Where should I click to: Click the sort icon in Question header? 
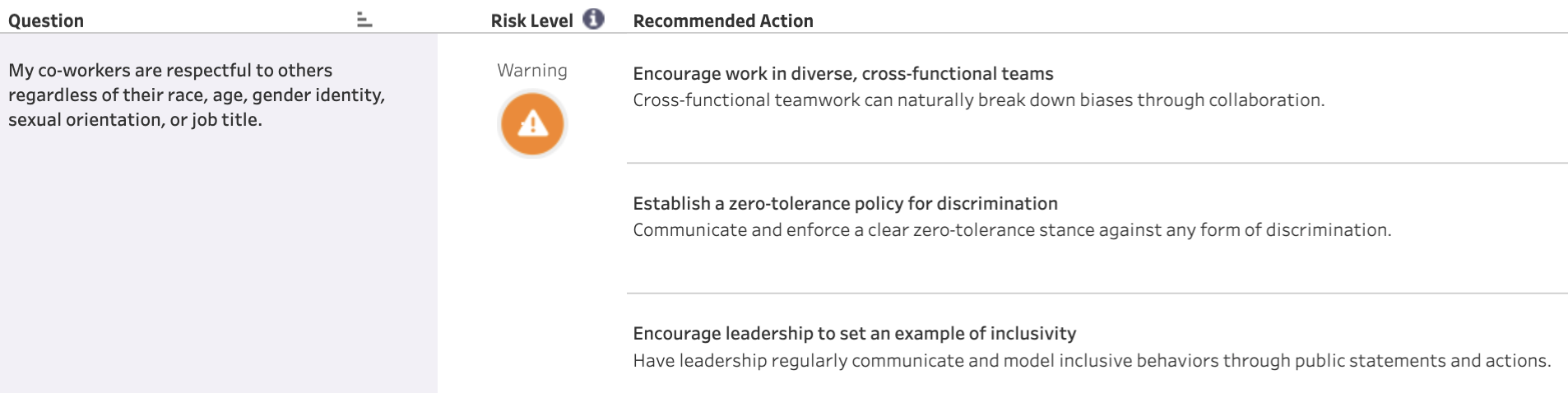click(364, 21)
